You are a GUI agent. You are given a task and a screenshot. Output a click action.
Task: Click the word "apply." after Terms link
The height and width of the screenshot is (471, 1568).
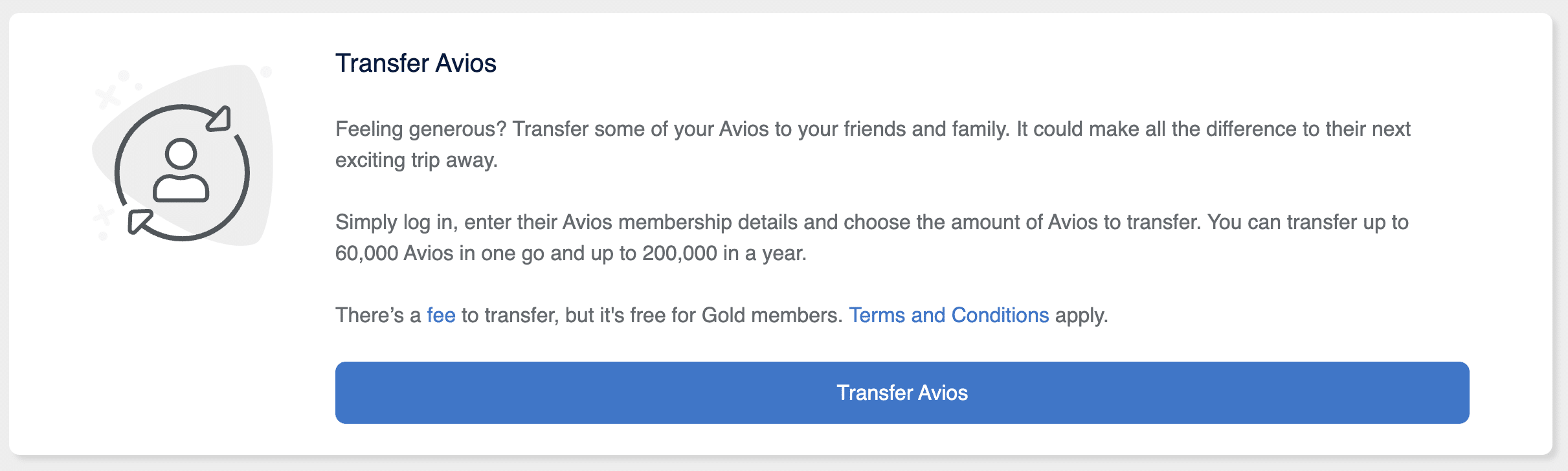pos(1081,315)
